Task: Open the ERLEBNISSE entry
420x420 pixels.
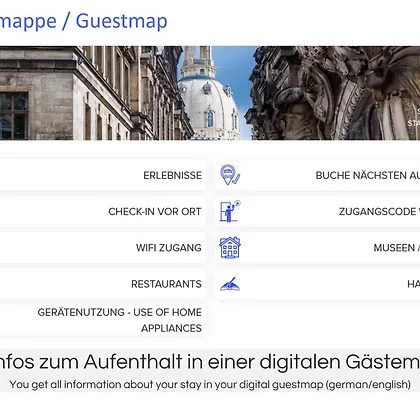Action: point(102,175)
